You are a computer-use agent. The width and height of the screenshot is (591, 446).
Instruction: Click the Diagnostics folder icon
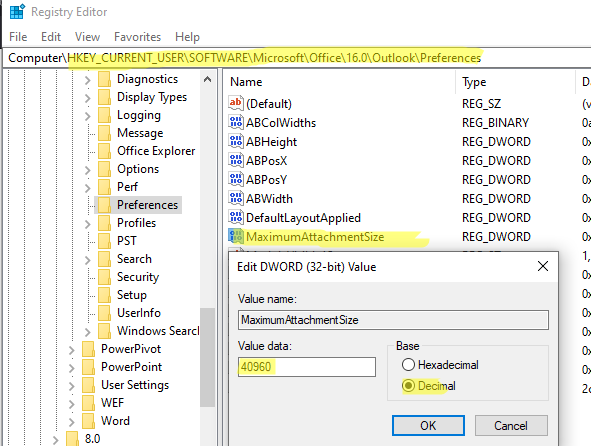pyautogui.click(x=104, y=79)
